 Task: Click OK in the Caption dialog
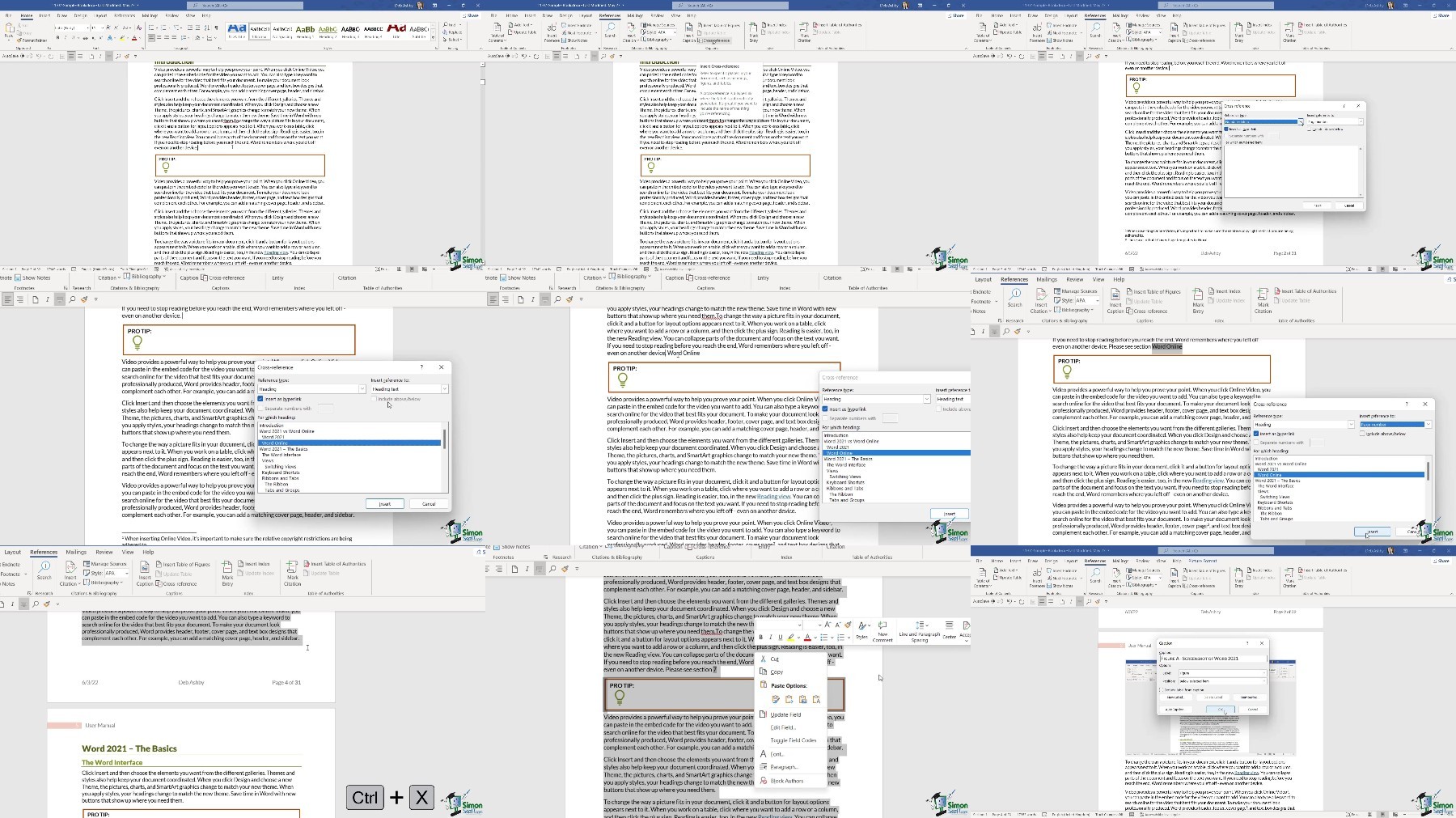tap(1221, 710)
